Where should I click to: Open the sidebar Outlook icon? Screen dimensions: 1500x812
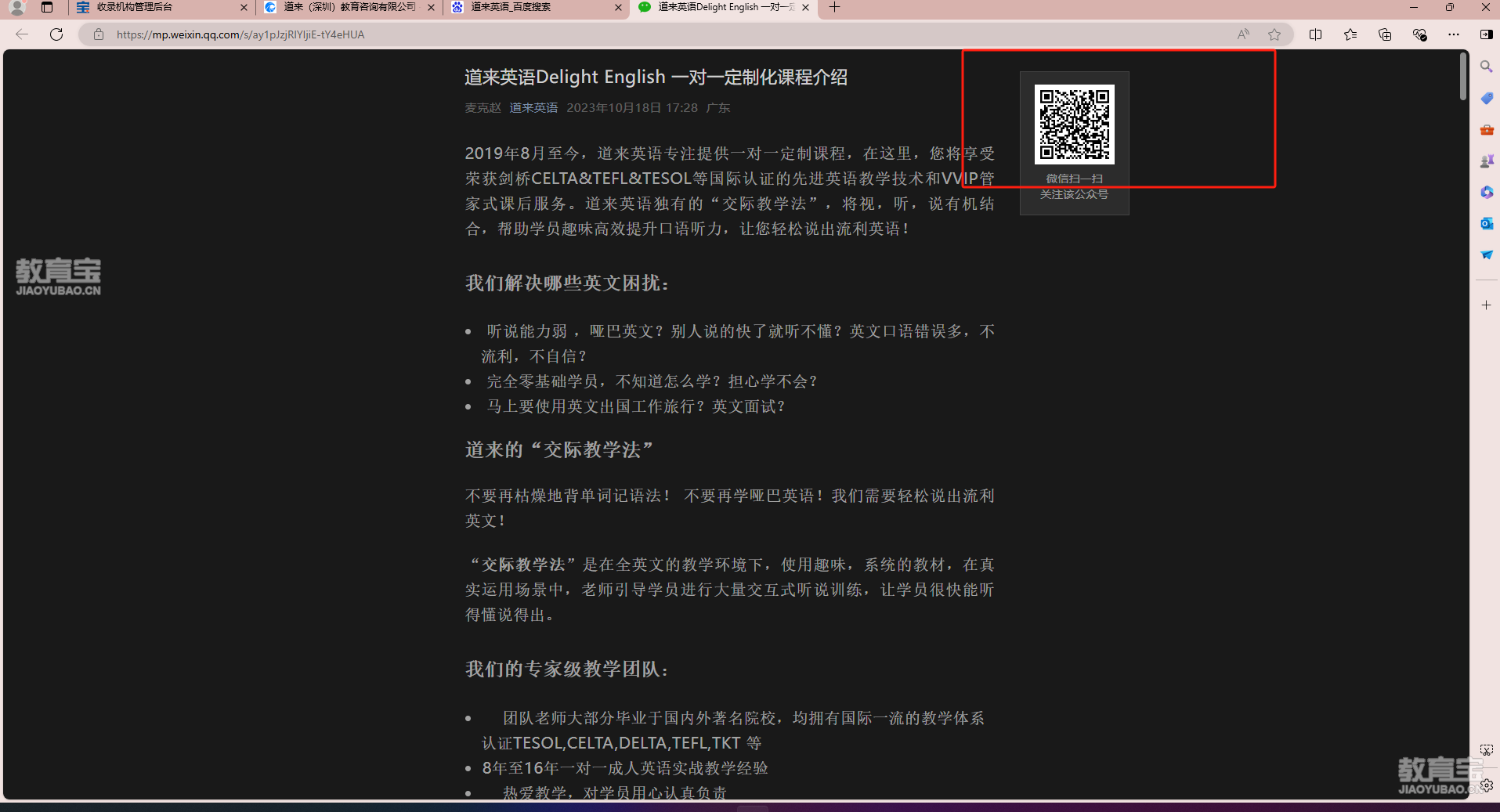coord(1486,223)
